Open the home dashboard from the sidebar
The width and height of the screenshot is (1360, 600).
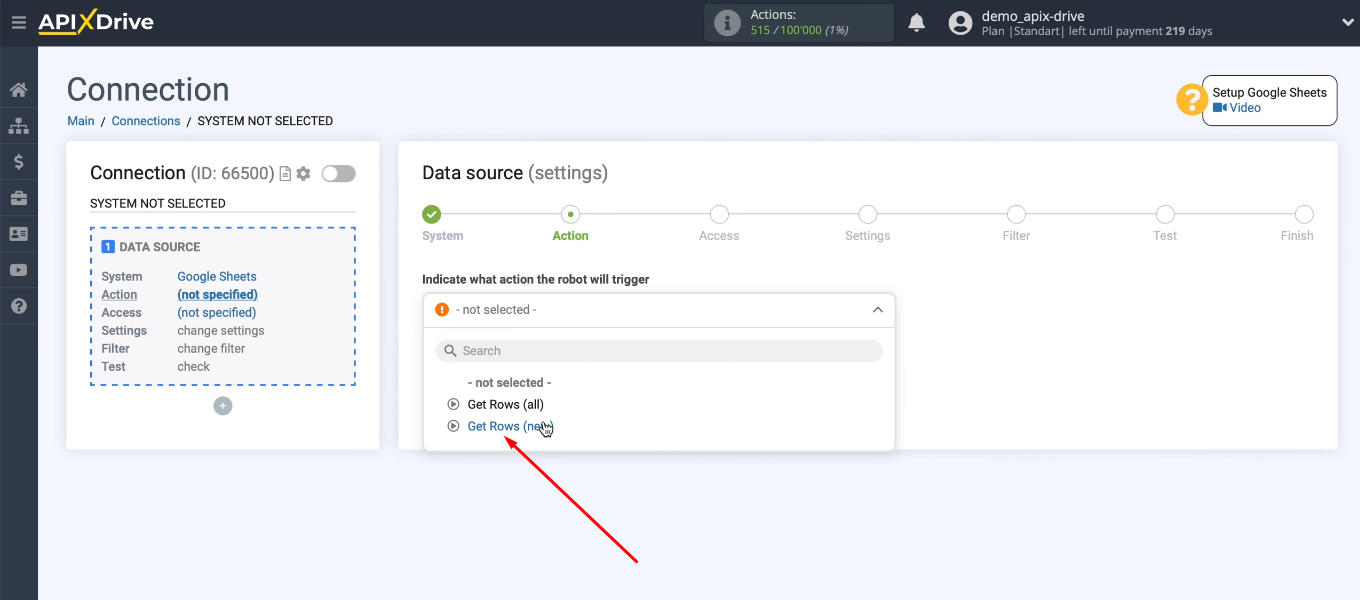[18, 89]
